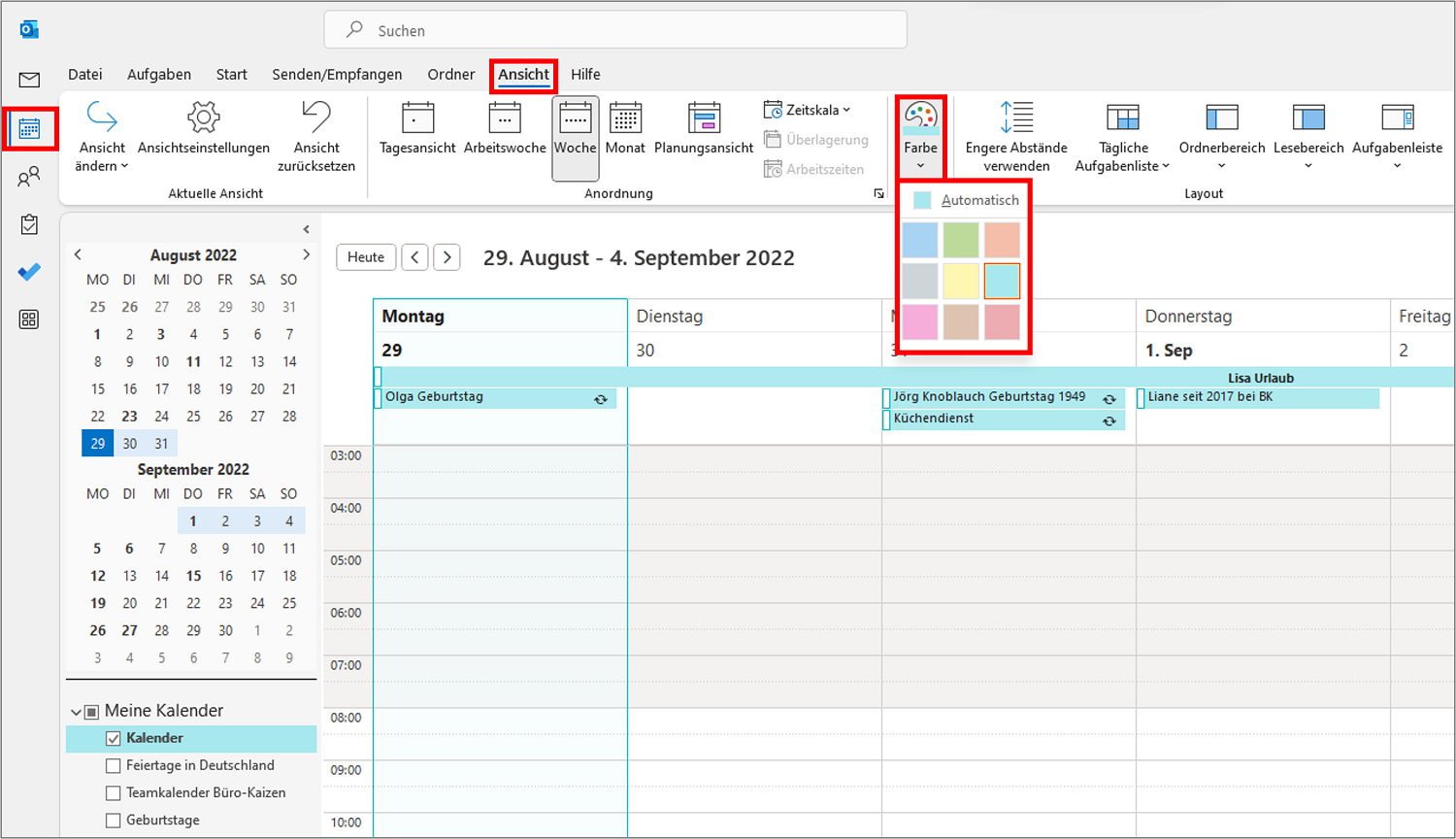Viewport: 1456px width, 839px height.
Task: Collapse the folder pane arrow
Action: tap(306, 229)
